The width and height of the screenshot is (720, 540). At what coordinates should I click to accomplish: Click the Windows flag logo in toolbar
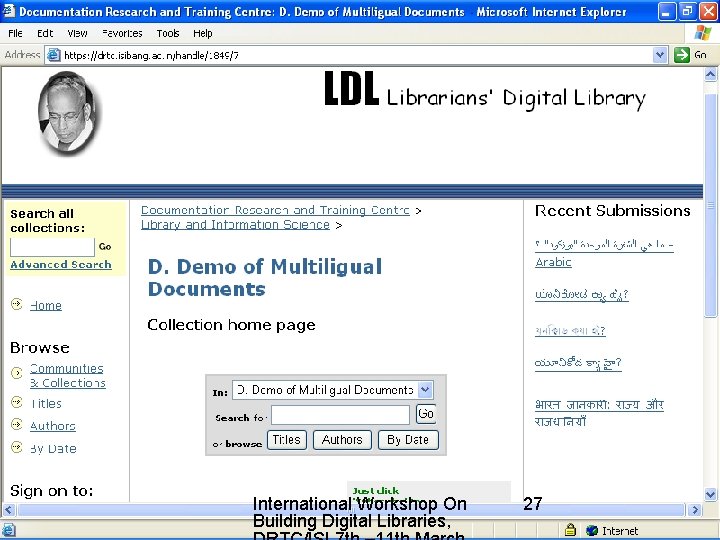[703, 33]
